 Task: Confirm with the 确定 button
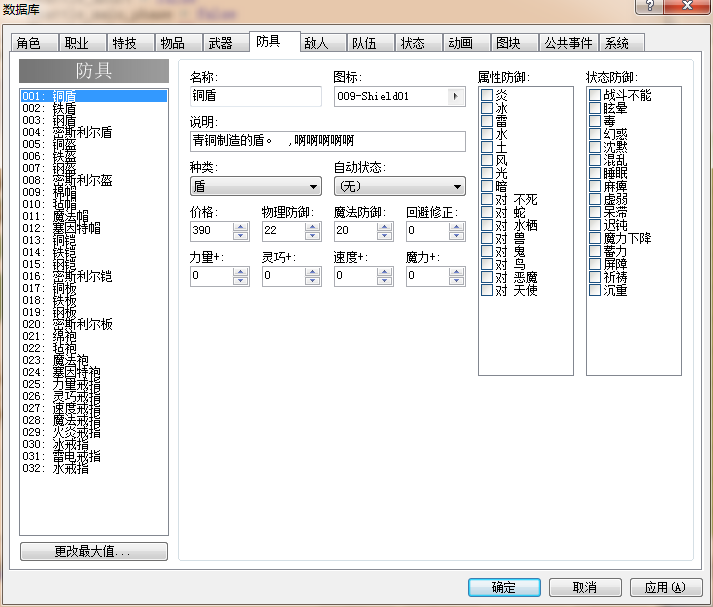click(x=504, y=587)
